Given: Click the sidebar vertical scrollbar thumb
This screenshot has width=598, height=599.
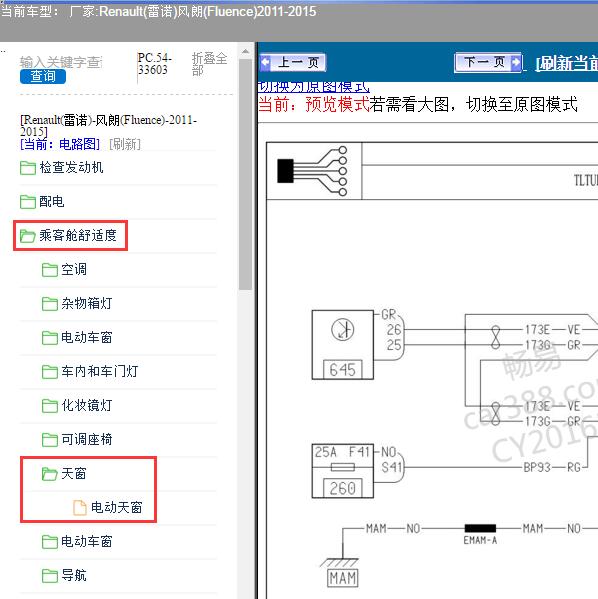Looking at the screenshot, I should (245, 174).
